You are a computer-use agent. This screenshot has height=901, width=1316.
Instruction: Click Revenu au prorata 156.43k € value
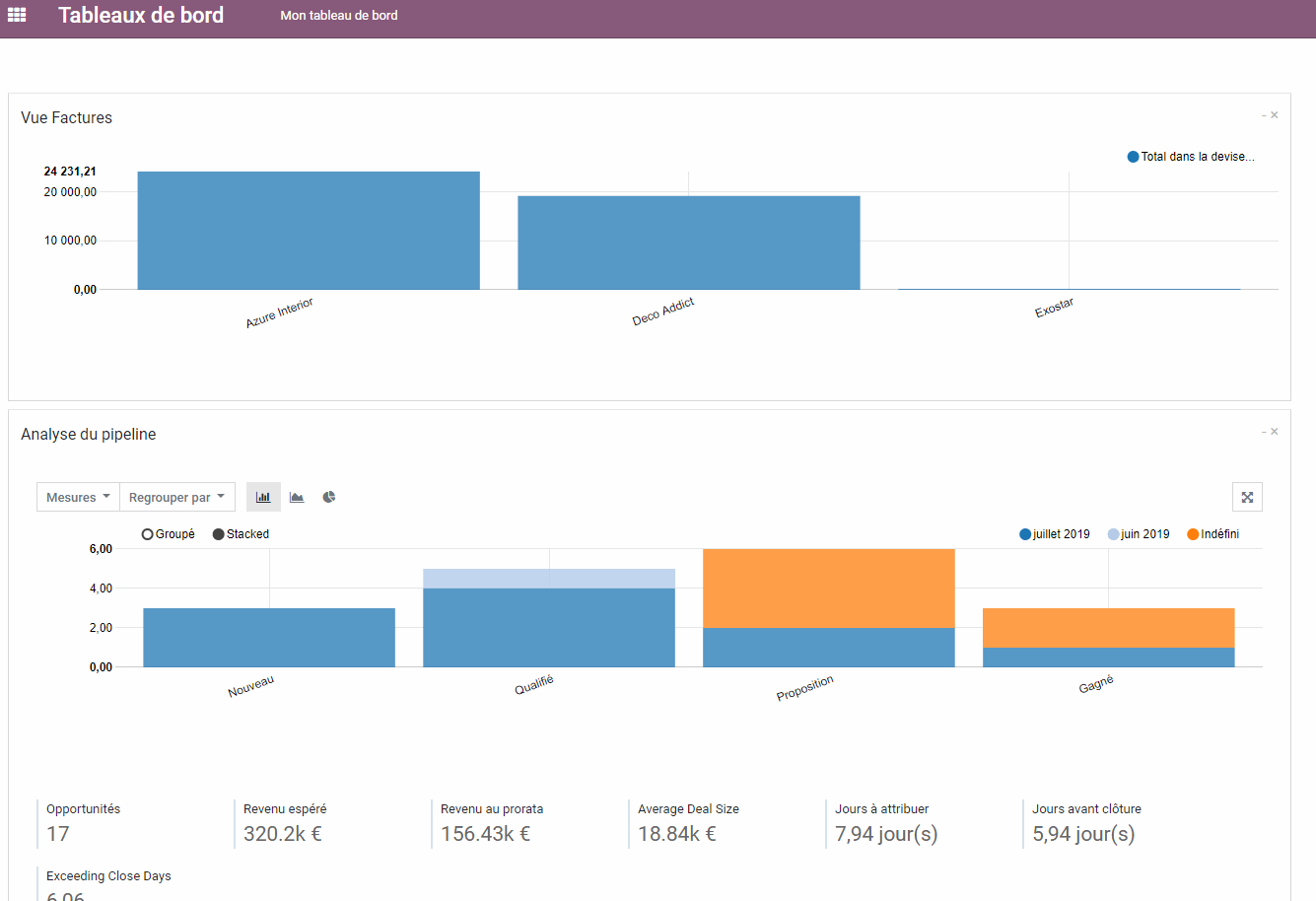click(485, 834)
